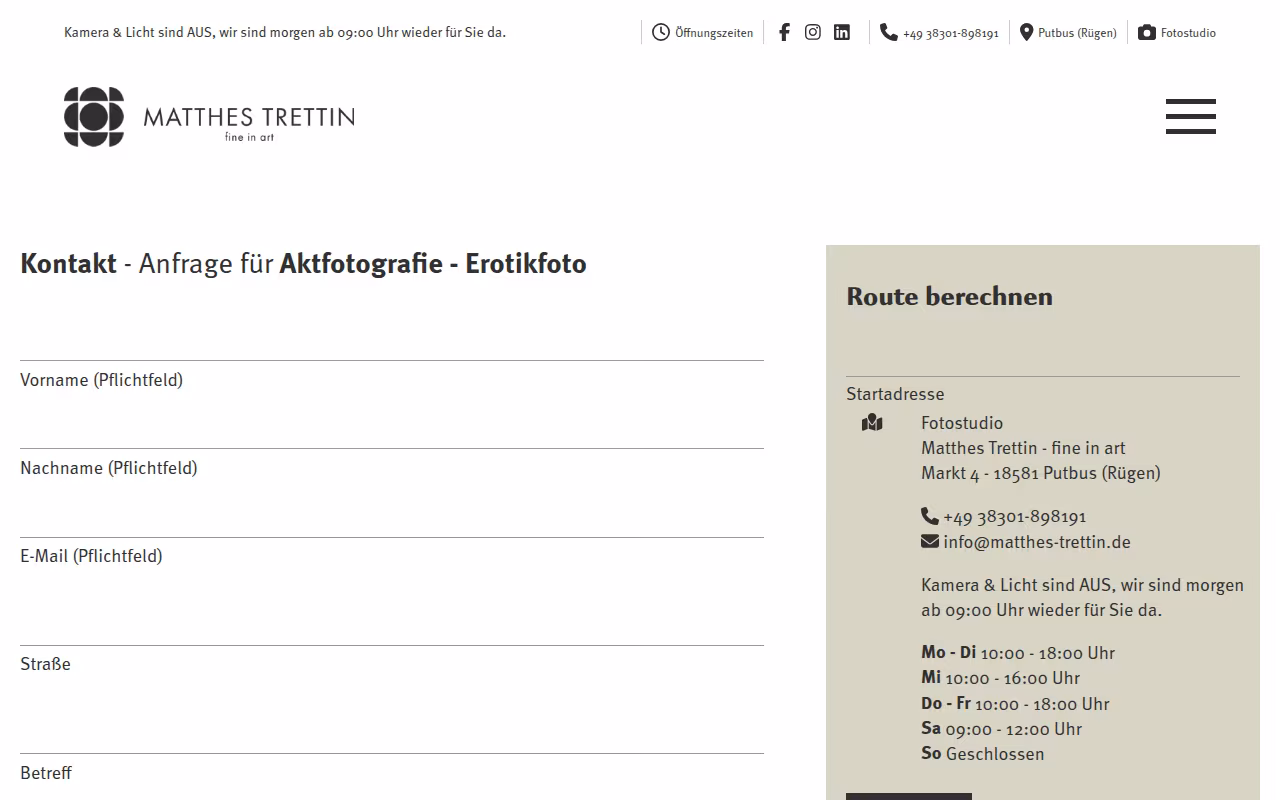Click the envelope icon beside email address

click(x=930, y=542)
